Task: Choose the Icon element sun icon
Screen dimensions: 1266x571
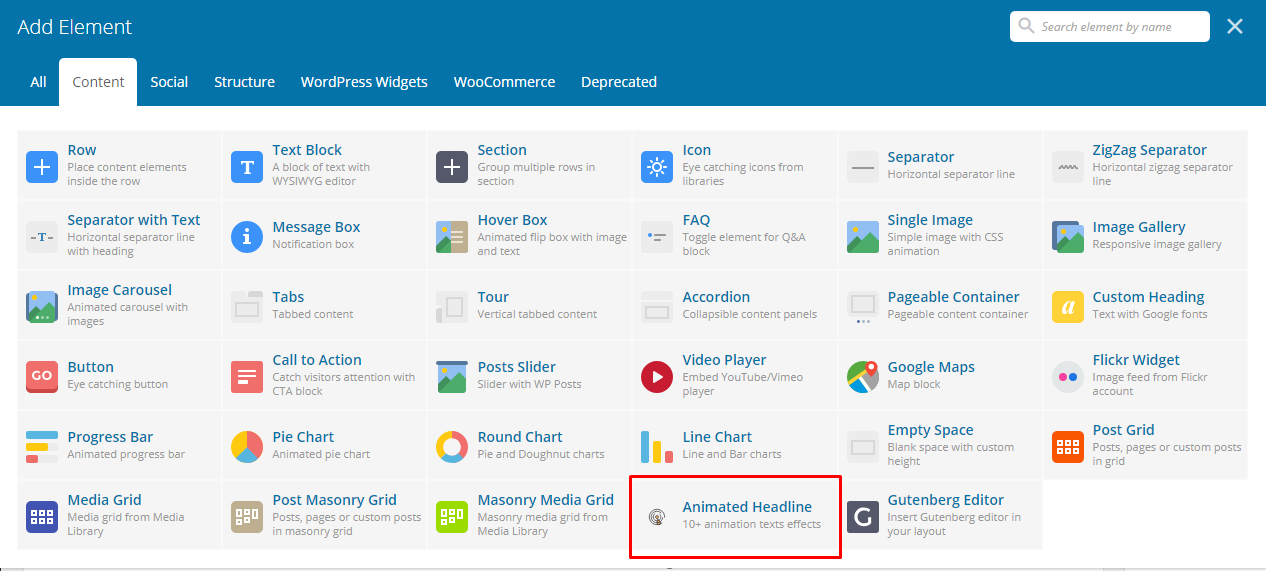Action: (x=657, y=167)
